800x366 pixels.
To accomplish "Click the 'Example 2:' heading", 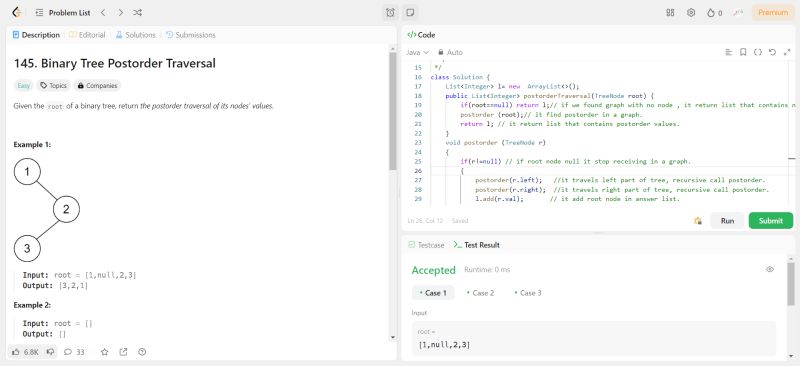I will point(32,305).
